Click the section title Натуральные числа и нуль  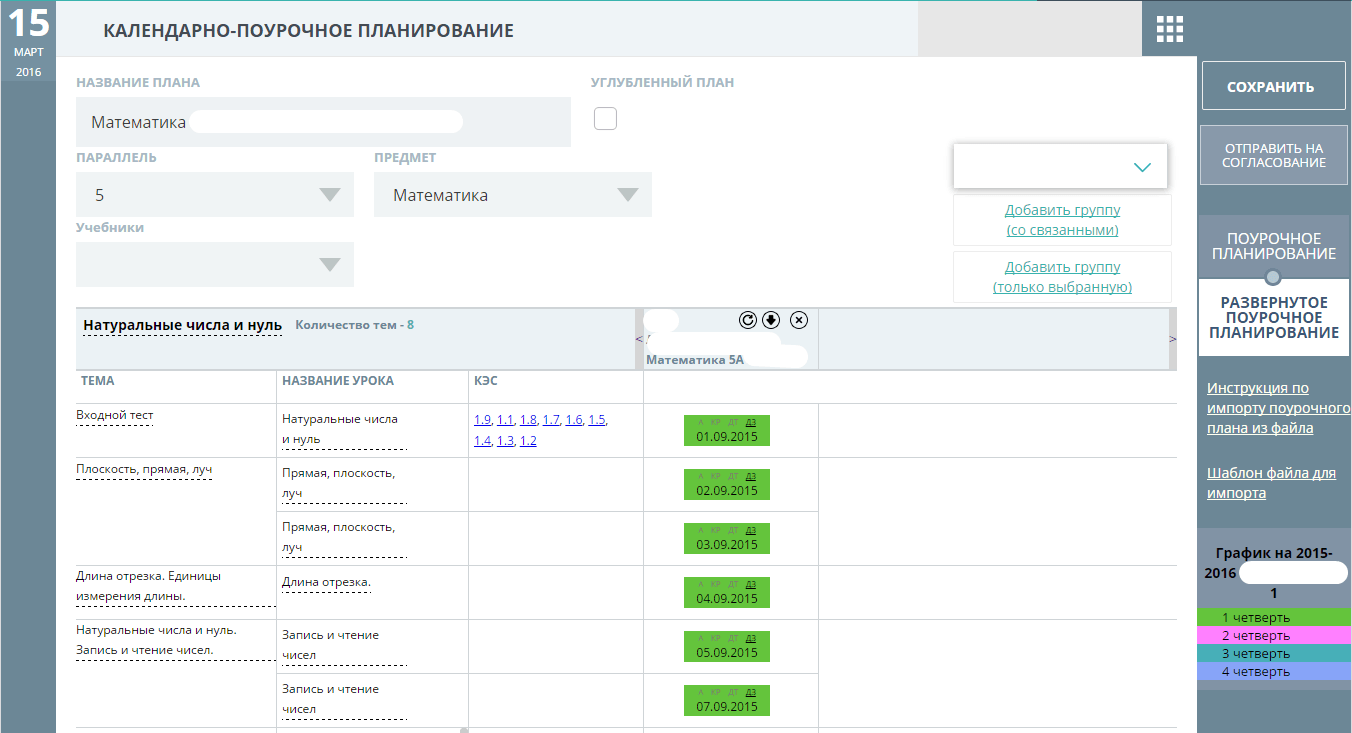(182, 325)
